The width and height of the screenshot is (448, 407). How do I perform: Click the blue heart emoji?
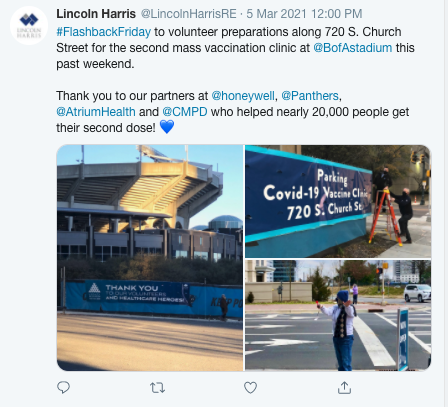167,127
